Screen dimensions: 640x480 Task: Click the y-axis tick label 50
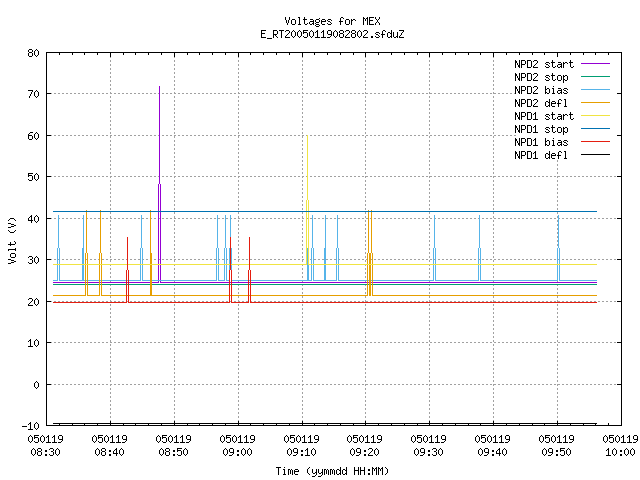[33, 177]
